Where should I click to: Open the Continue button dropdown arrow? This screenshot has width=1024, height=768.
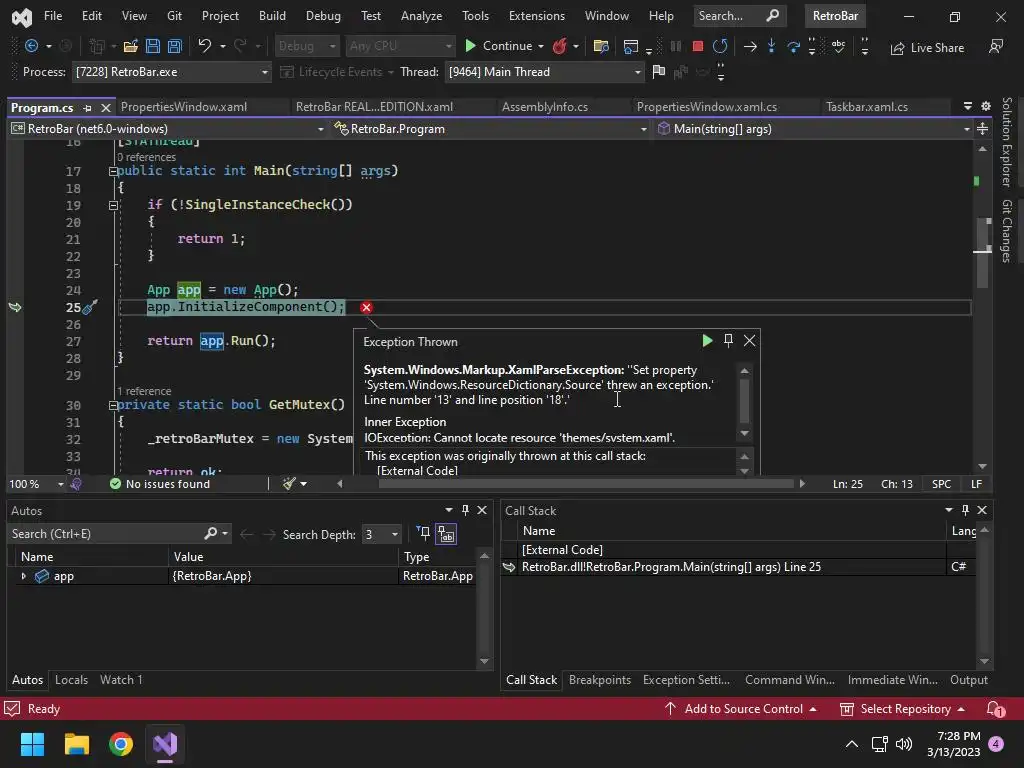(541, 46)
